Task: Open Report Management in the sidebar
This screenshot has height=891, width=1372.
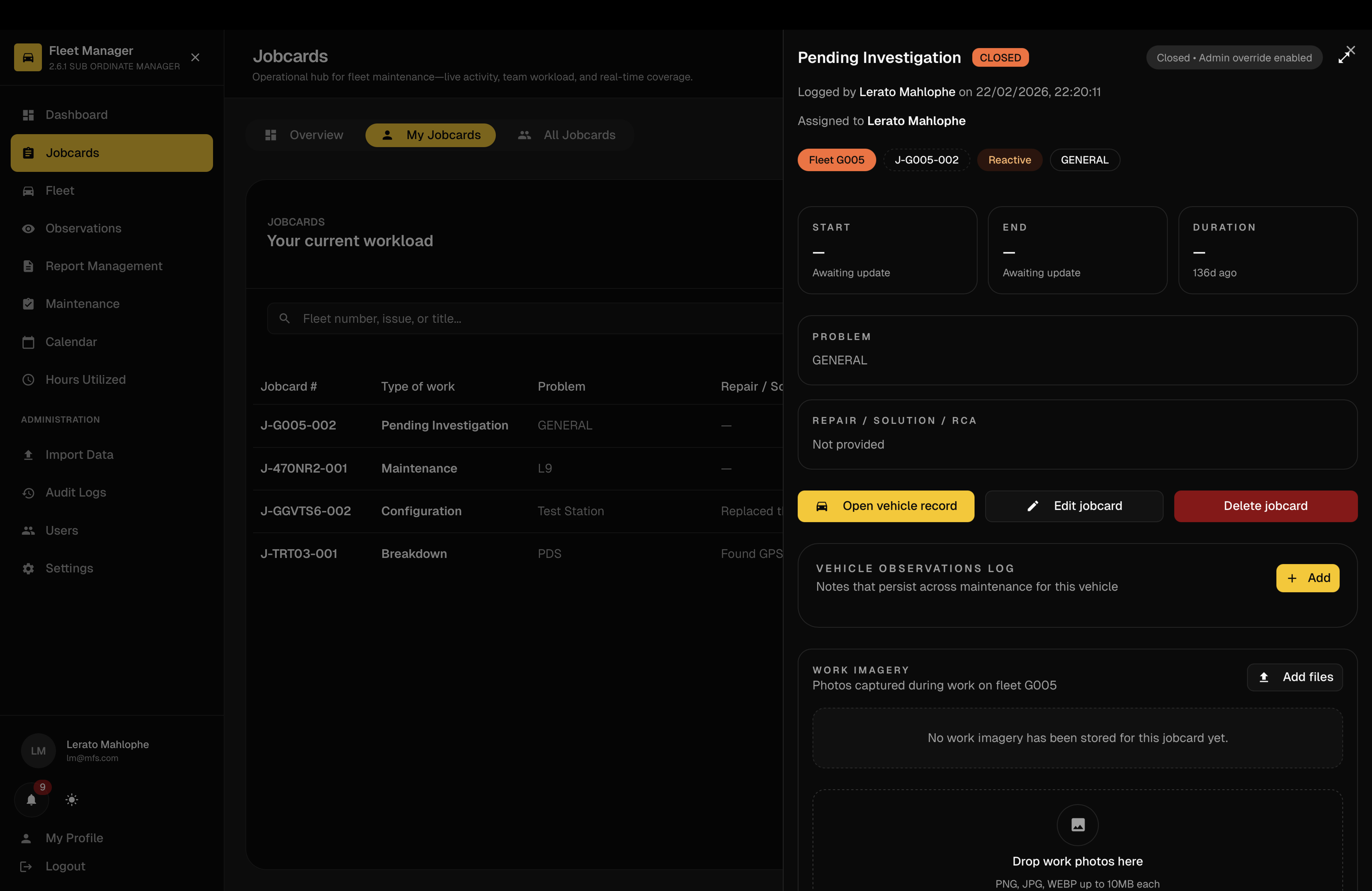Action: pos(112,266)
